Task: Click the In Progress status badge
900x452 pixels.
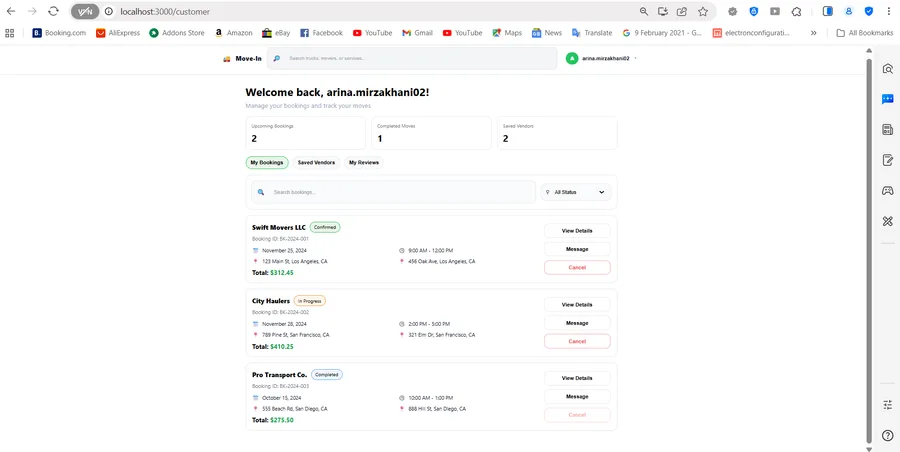Action: point(309,300)
